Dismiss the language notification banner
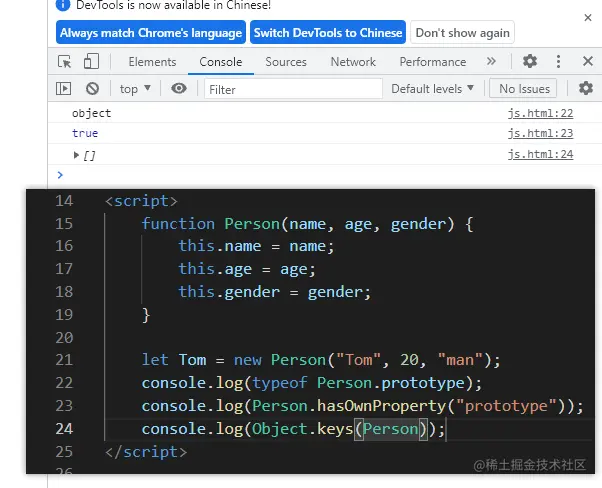The width and height of the screenshot is (602, 488). pos(588,17)
